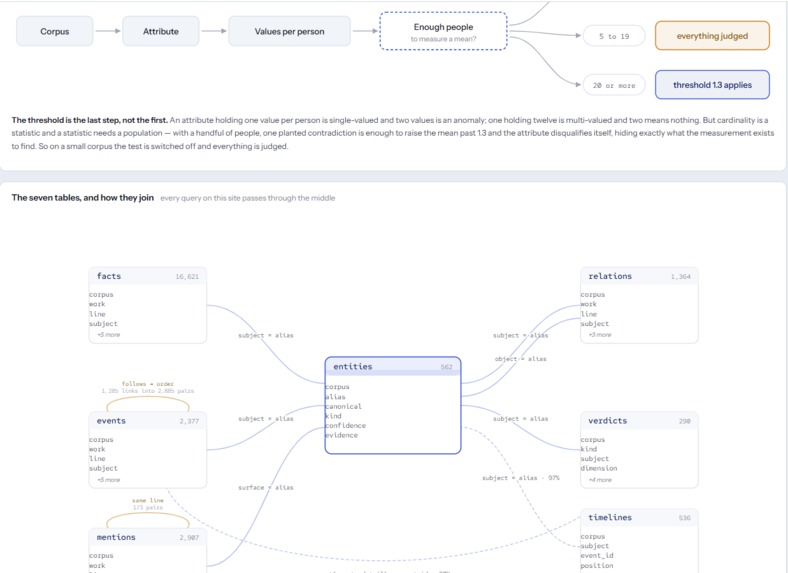This screenshot has width=788, height=573.
Task: Click the 'to measure a mean?' subtitle
Action: pyautogui.click(x=443, y=39)
